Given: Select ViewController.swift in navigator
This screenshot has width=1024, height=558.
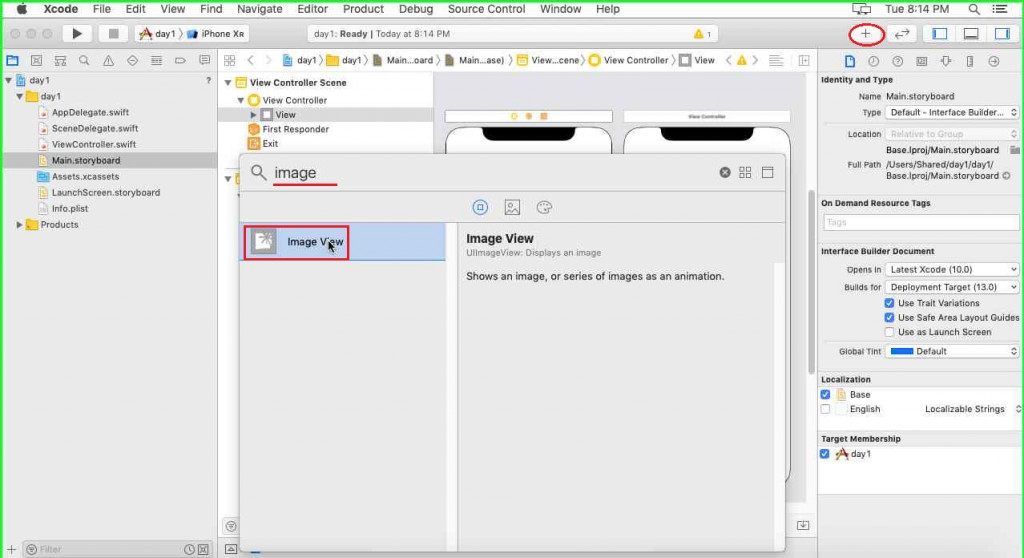Looking at the screenshot, I should [94, 144].
